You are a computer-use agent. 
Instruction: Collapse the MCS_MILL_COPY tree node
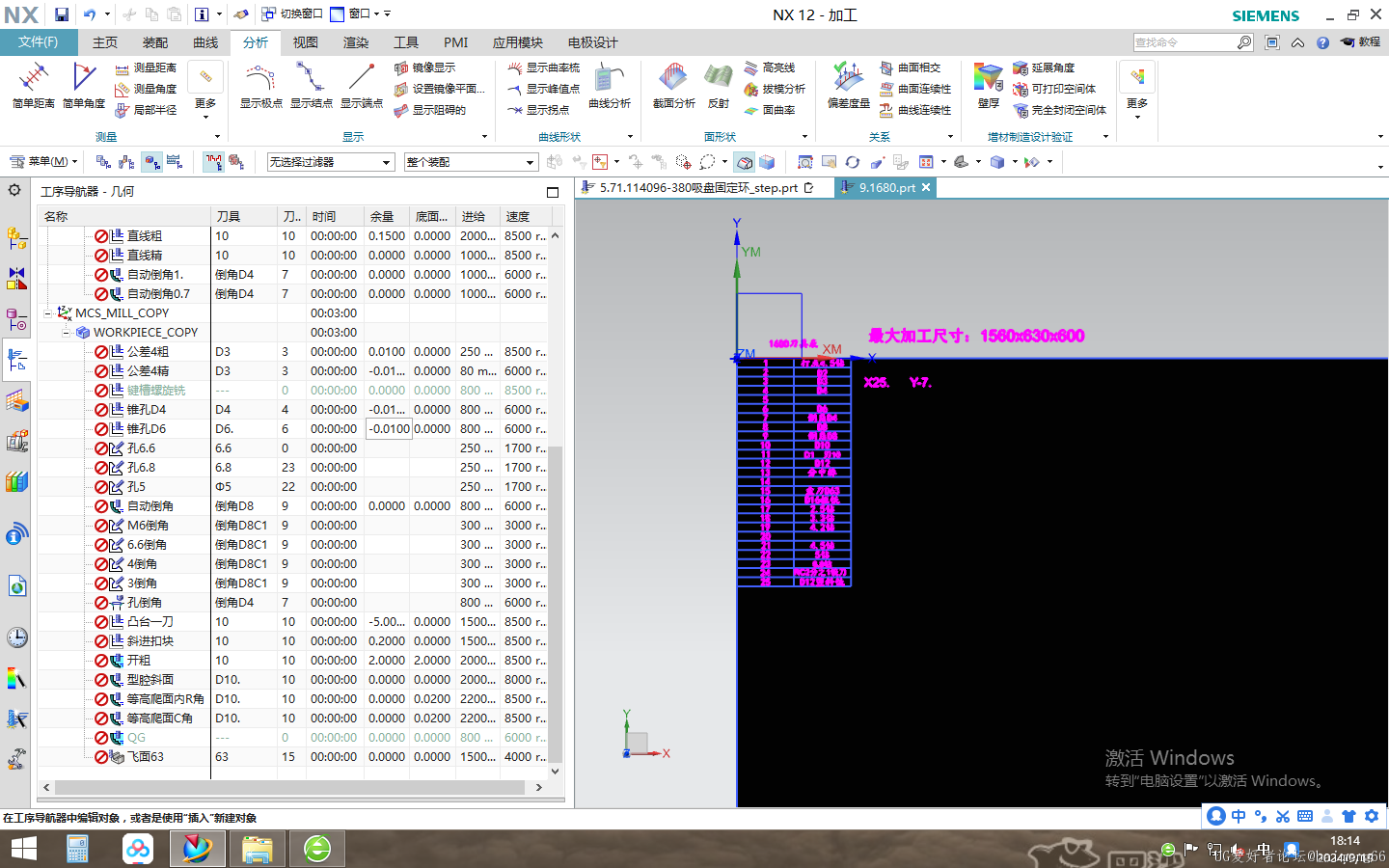(x=48, y=312)
